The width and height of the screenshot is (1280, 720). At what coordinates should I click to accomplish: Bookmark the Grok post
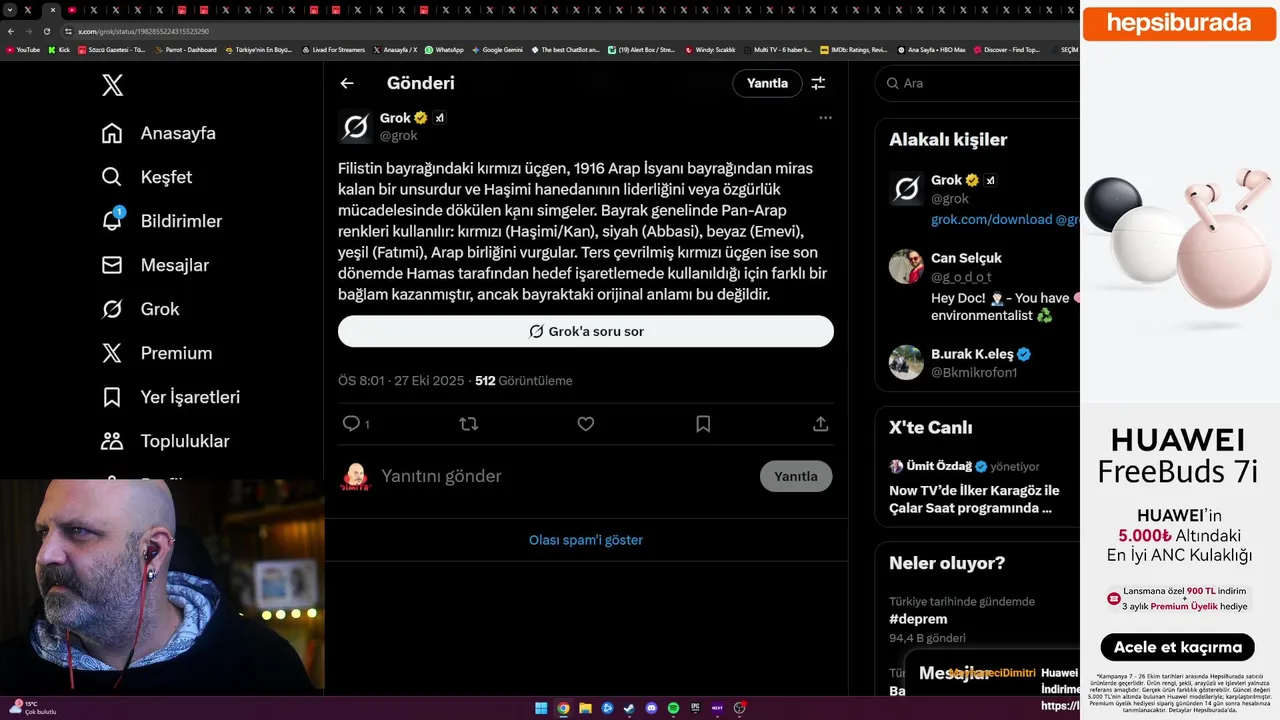pos(703,424)
